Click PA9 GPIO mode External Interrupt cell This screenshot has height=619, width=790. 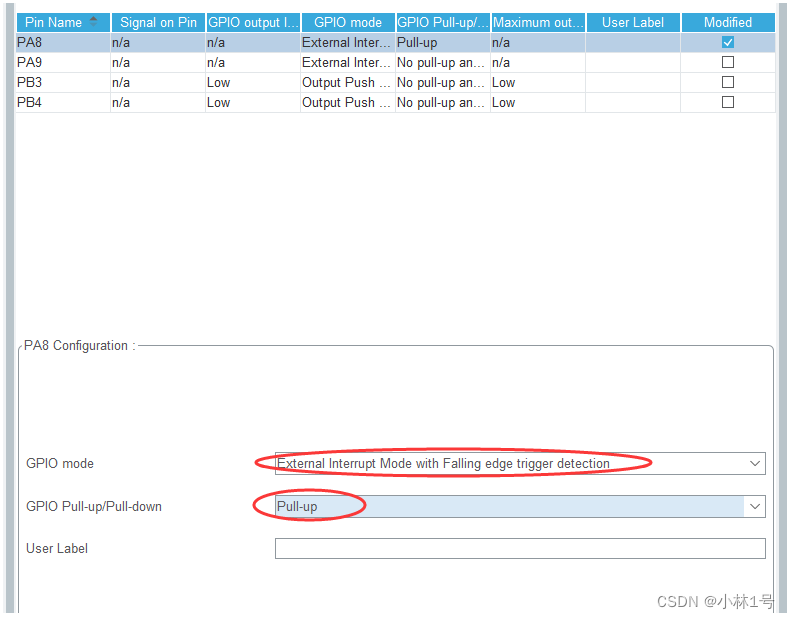(348, 62)
